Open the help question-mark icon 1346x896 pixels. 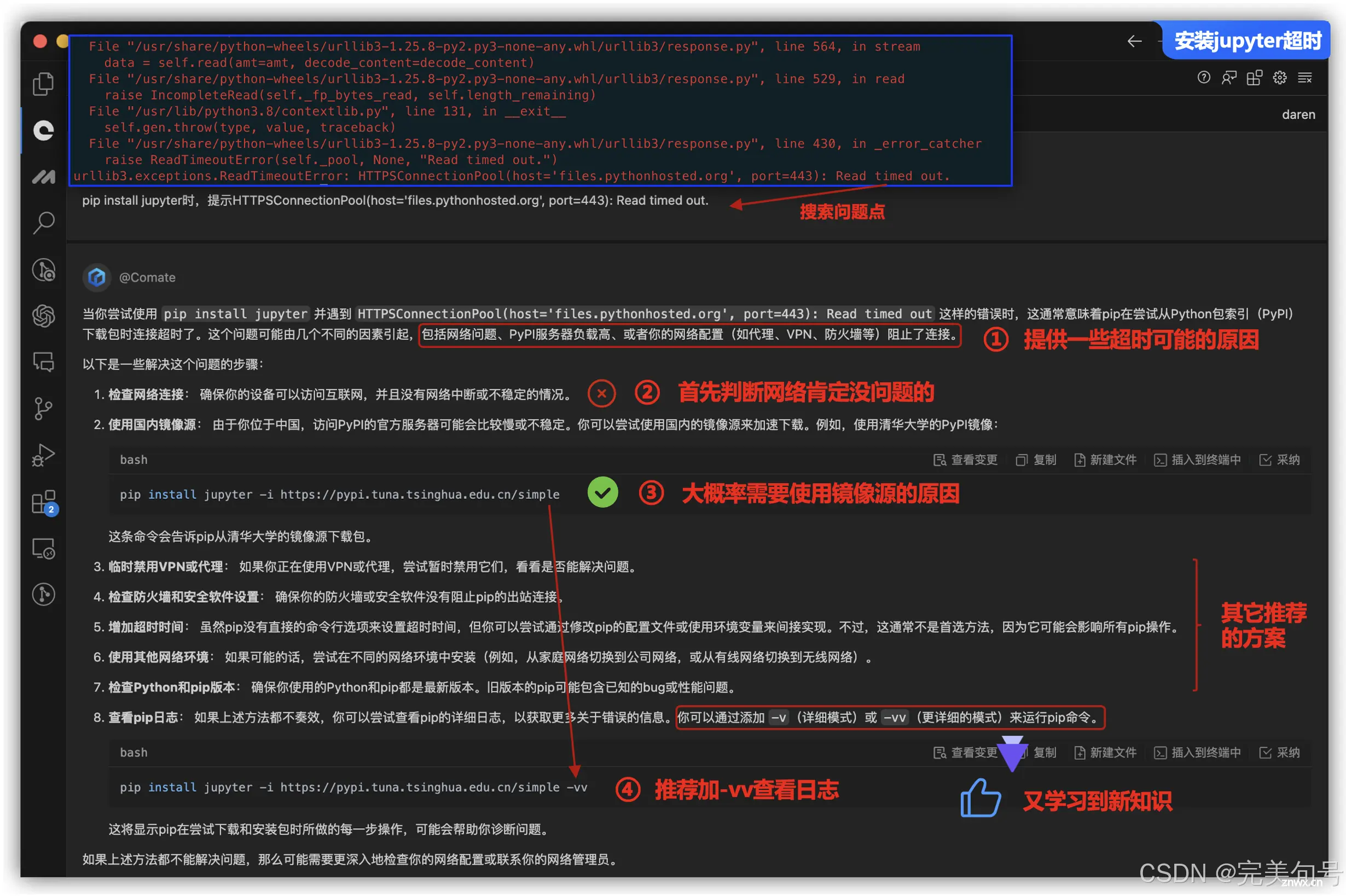1204,78
